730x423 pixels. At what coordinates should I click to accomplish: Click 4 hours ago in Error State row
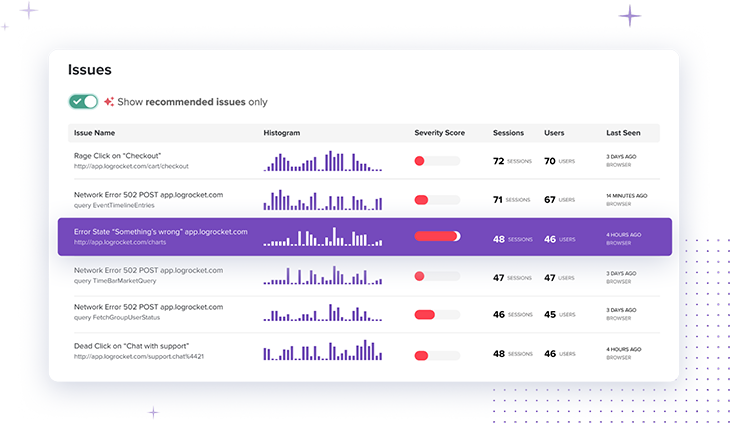coord(624,235)
